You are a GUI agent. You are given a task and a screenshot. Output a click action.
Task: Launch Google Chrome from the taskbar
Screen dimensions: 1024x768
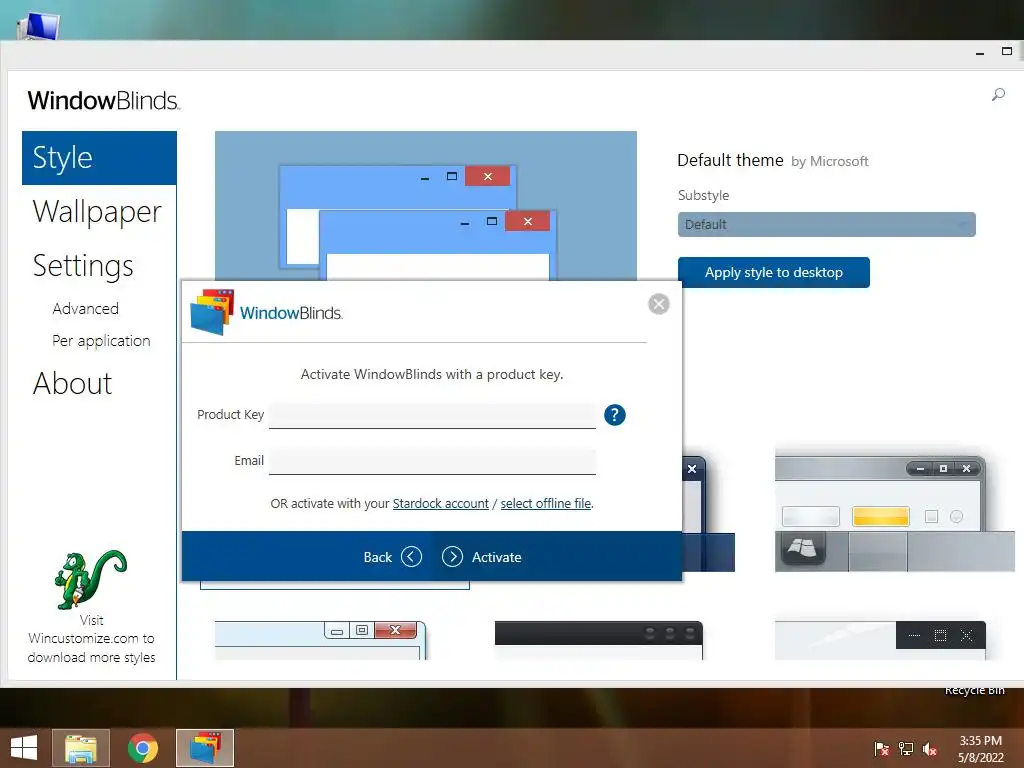(x=143, y=748)
